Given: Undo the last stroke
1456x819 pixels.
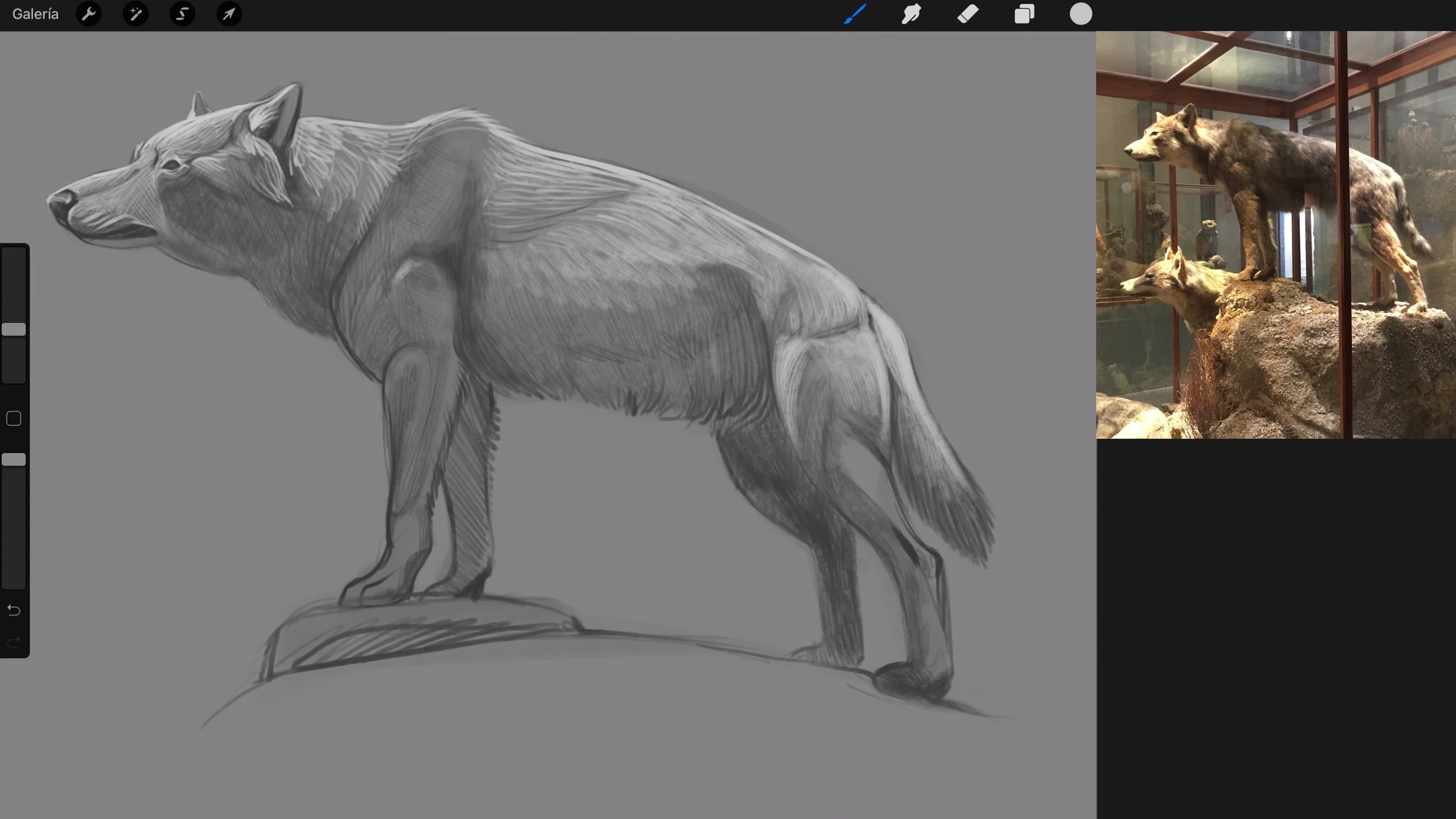Looking at the screenshot, I should (14, 610).
